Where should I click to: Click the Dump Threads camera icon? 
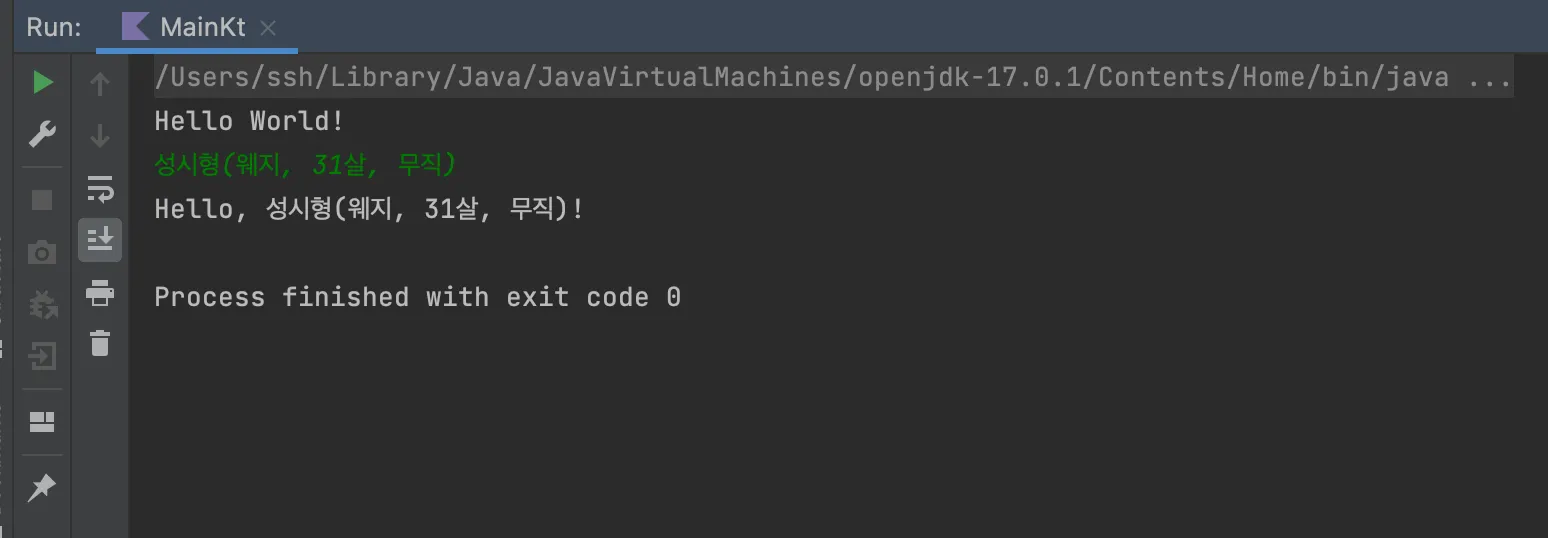tap(42, 252)
